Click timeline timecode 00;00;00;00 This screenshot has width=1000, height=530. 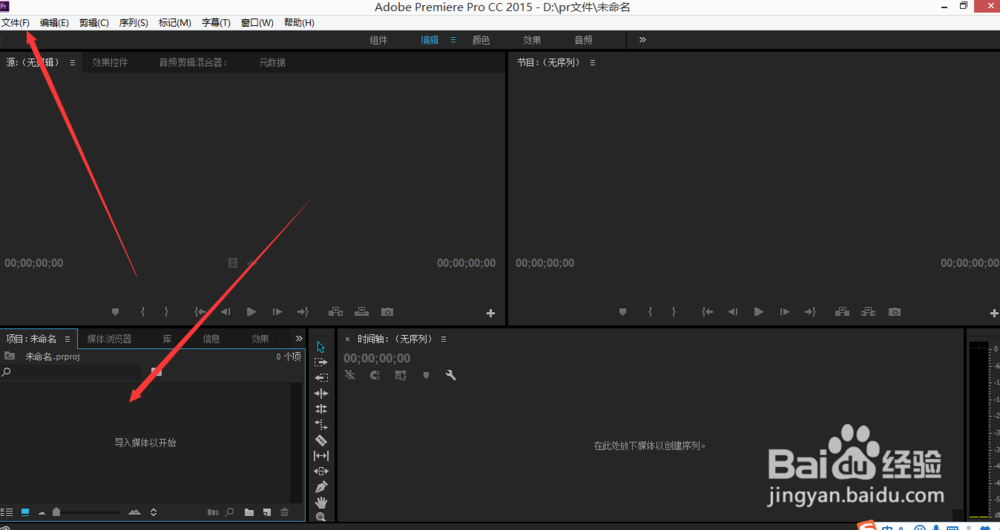click(x=377, y=358)
